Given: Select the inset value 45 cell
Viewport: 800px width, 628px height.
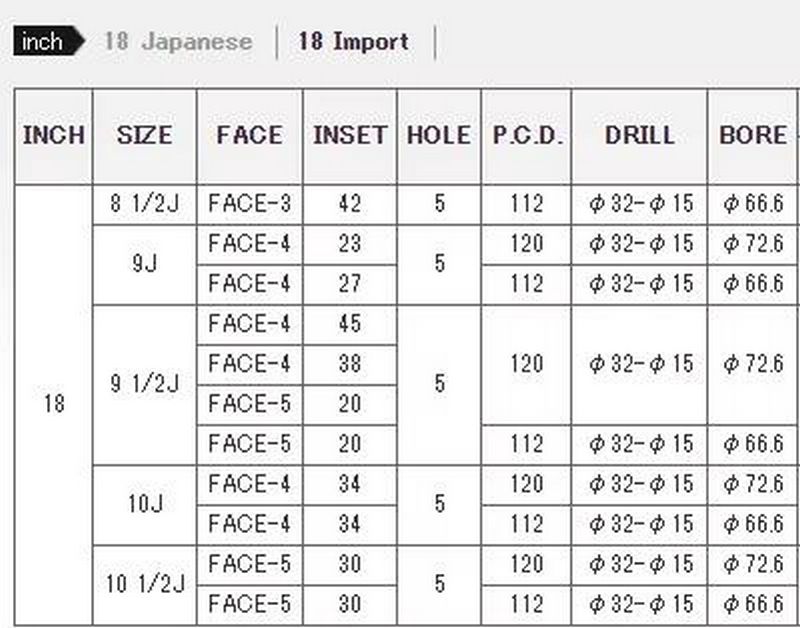Looking at the screenshot, I should pyautogui.click(x=349, y=324).
